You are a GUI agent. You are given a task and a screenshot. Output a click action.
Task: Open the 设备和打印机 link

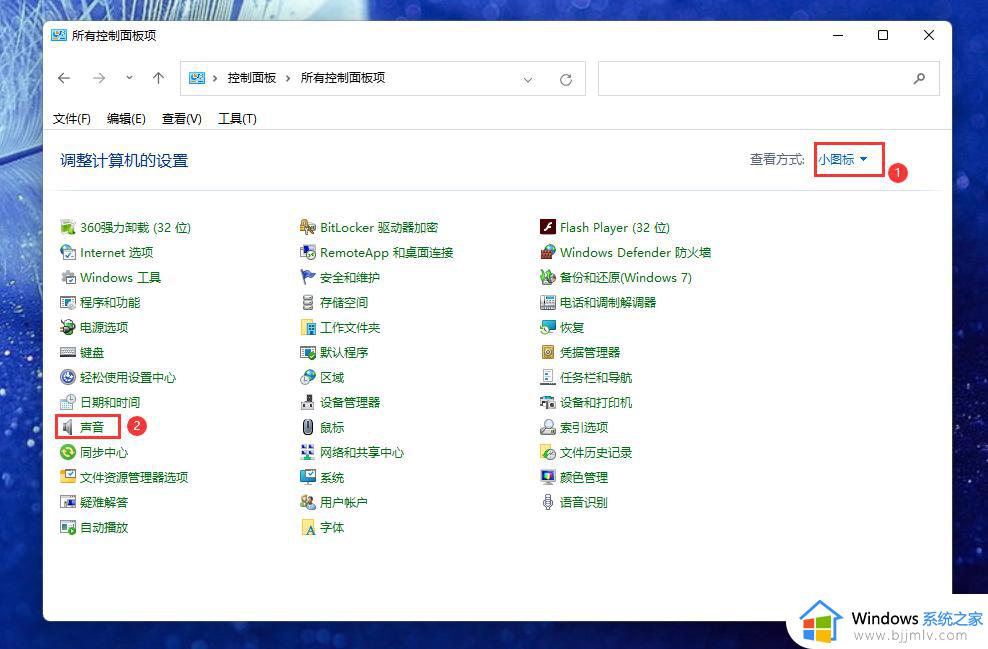[595, 403]
